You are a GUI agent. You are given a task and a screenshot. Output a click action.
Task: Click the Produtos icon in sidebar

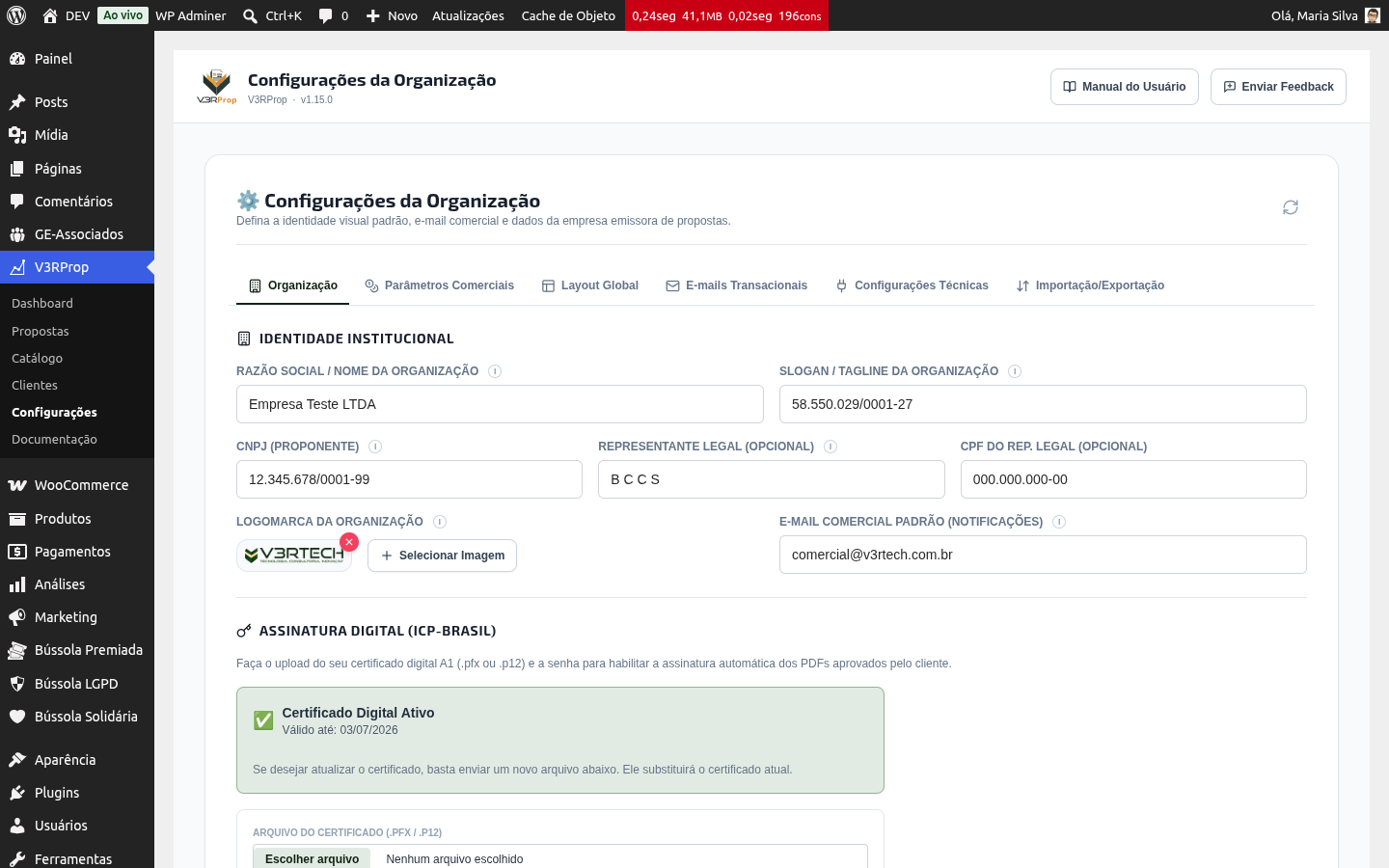click(x=17, y=519)
